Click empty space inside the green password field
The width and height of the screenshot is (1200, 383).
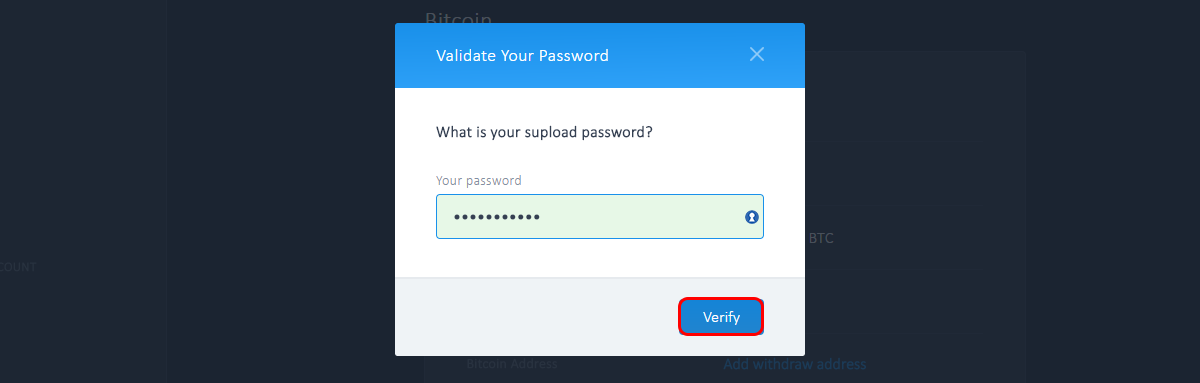click(x=640, y=217)
